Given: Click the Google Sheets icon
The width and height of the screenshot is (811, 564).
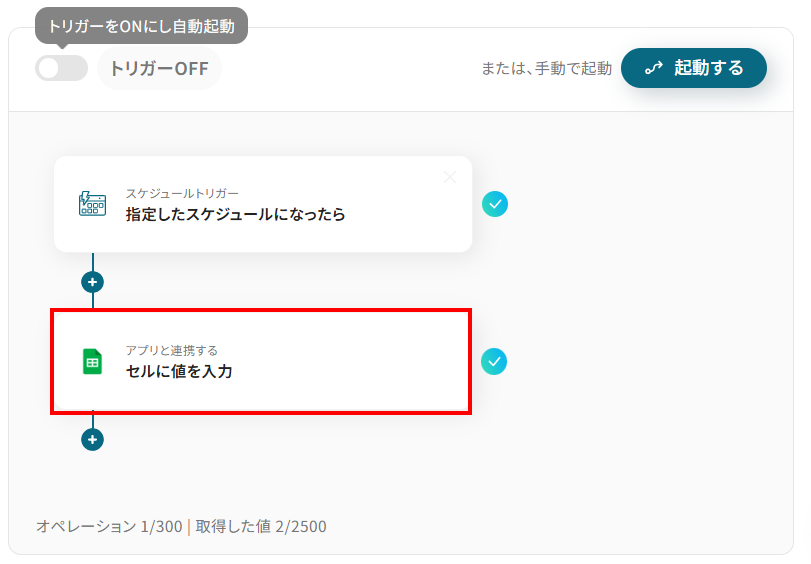Looking at the screenshot, I should coord(92,361).
